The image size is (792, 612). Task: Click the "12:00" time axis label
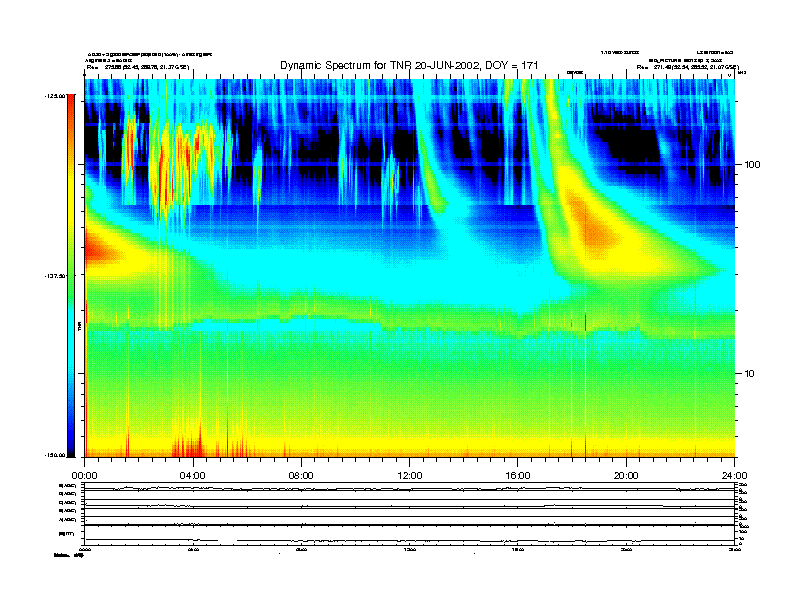[x=410, y=476]
